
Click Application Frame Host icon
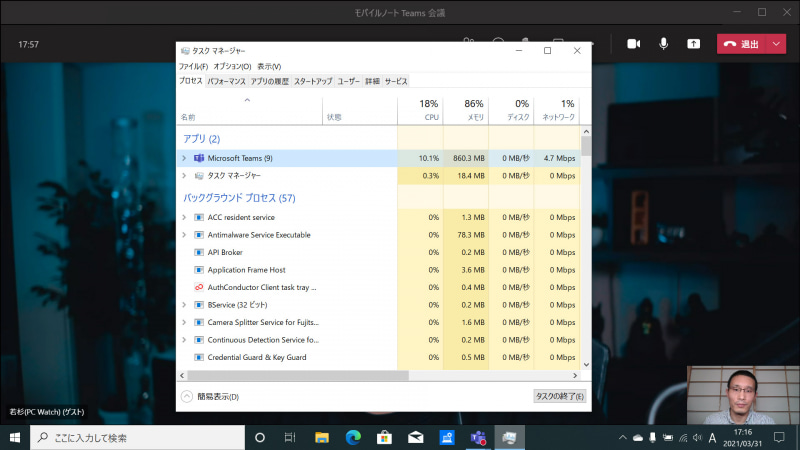click(x=199, y=270)
